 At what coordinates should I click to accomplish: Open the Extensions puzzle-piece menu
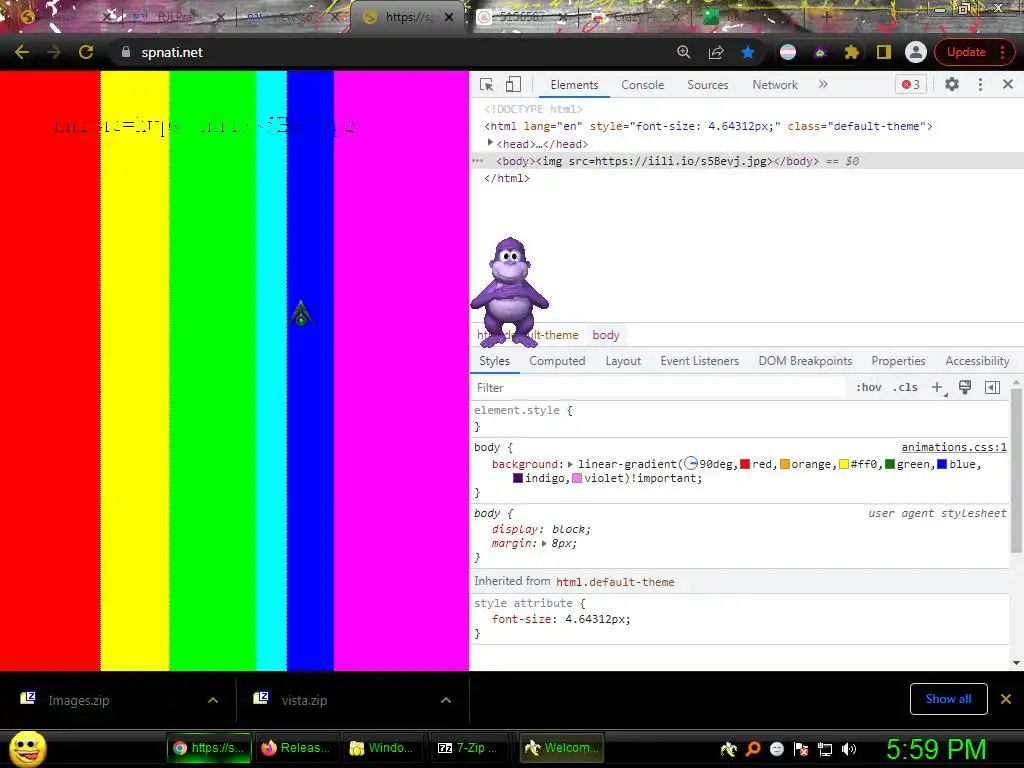(852, 52)
